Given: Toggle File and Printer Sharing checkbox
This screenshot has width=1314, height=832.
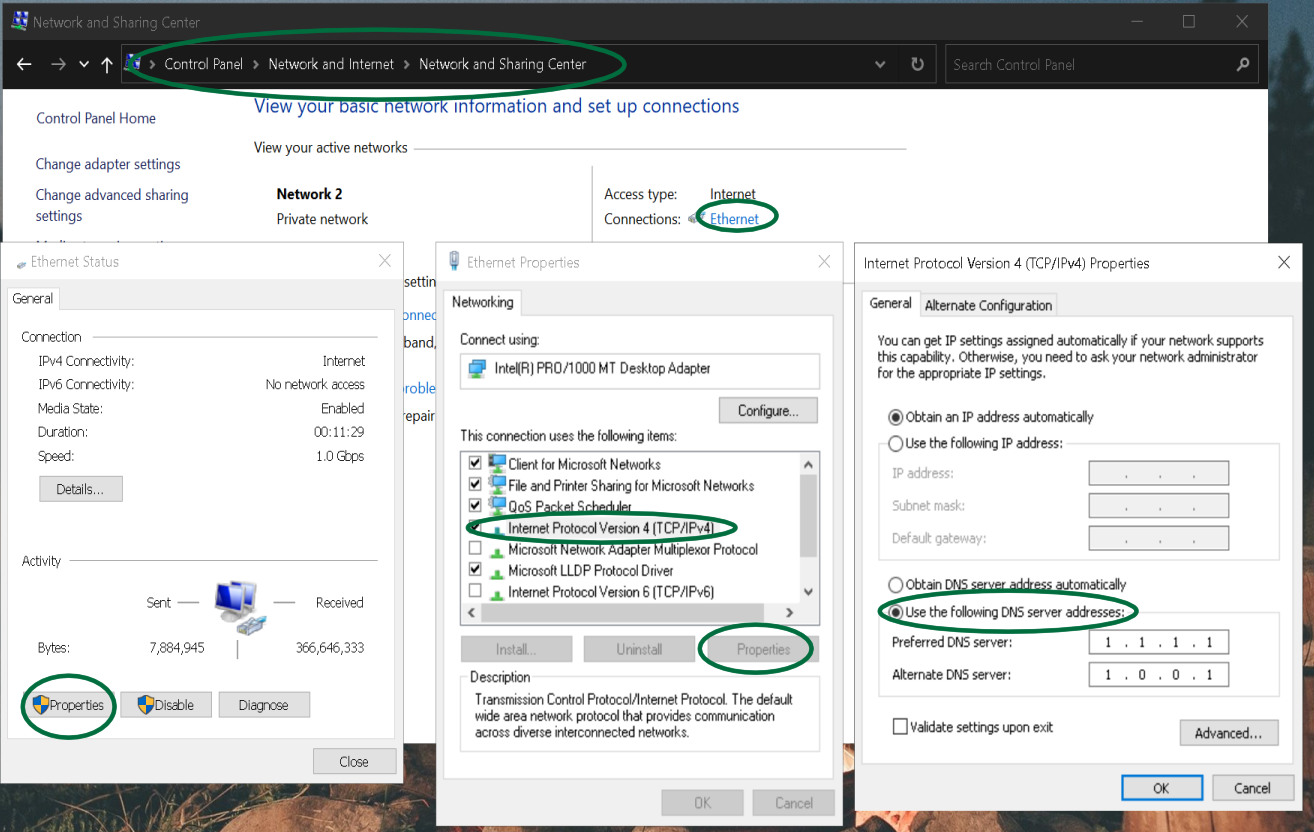Looking at the screenshot, I should click(475, 485).
